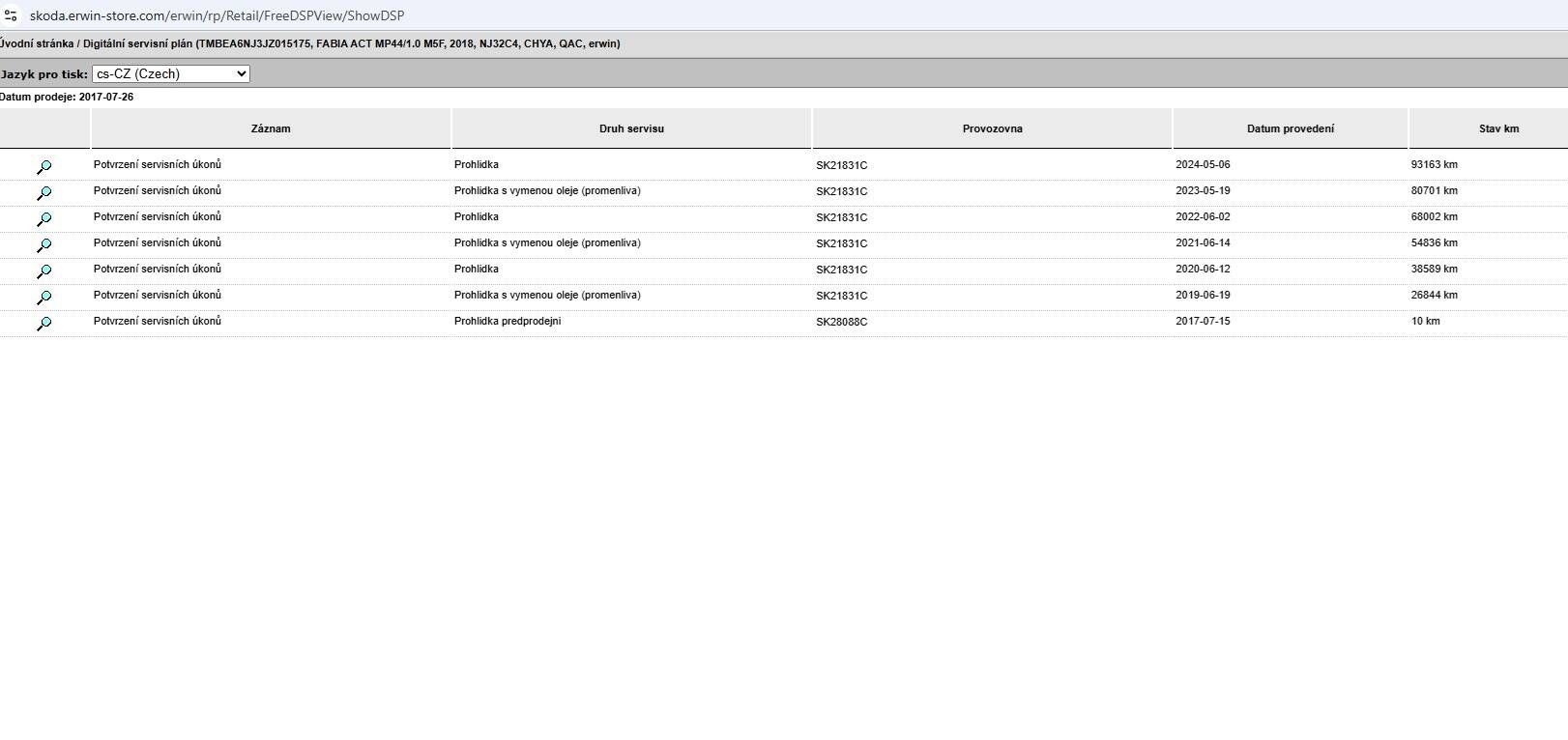Click Potvrzení servisních úkonů in the 10 km row
The width and height of the screenshot is (1568, 740).
pos(158,321)
